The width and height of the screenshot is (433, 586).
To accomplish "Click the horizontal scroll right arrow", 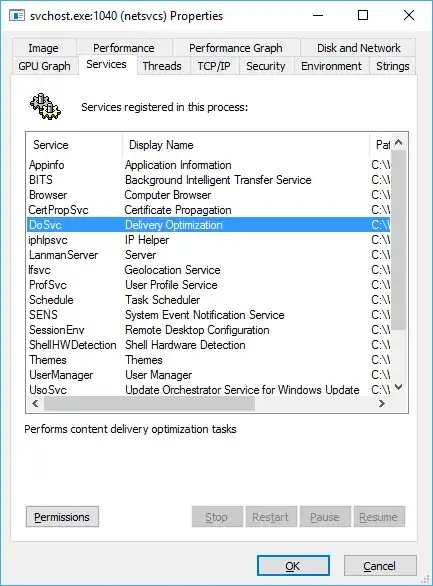I will 381,404.
